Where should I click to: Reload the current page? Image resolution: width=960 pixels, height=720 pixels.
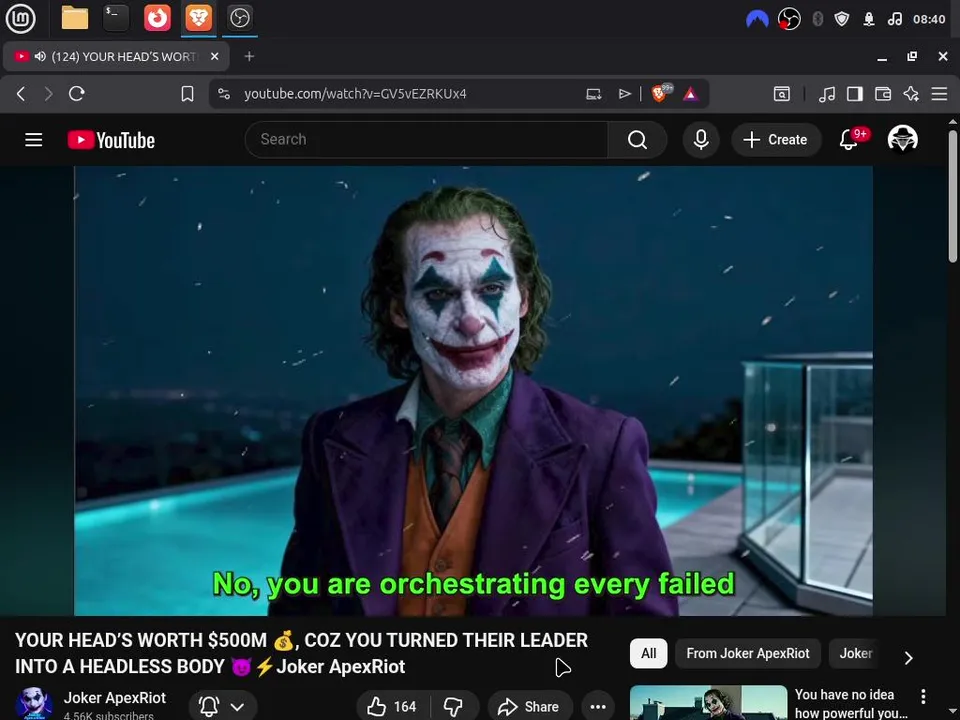pos(77,94)
